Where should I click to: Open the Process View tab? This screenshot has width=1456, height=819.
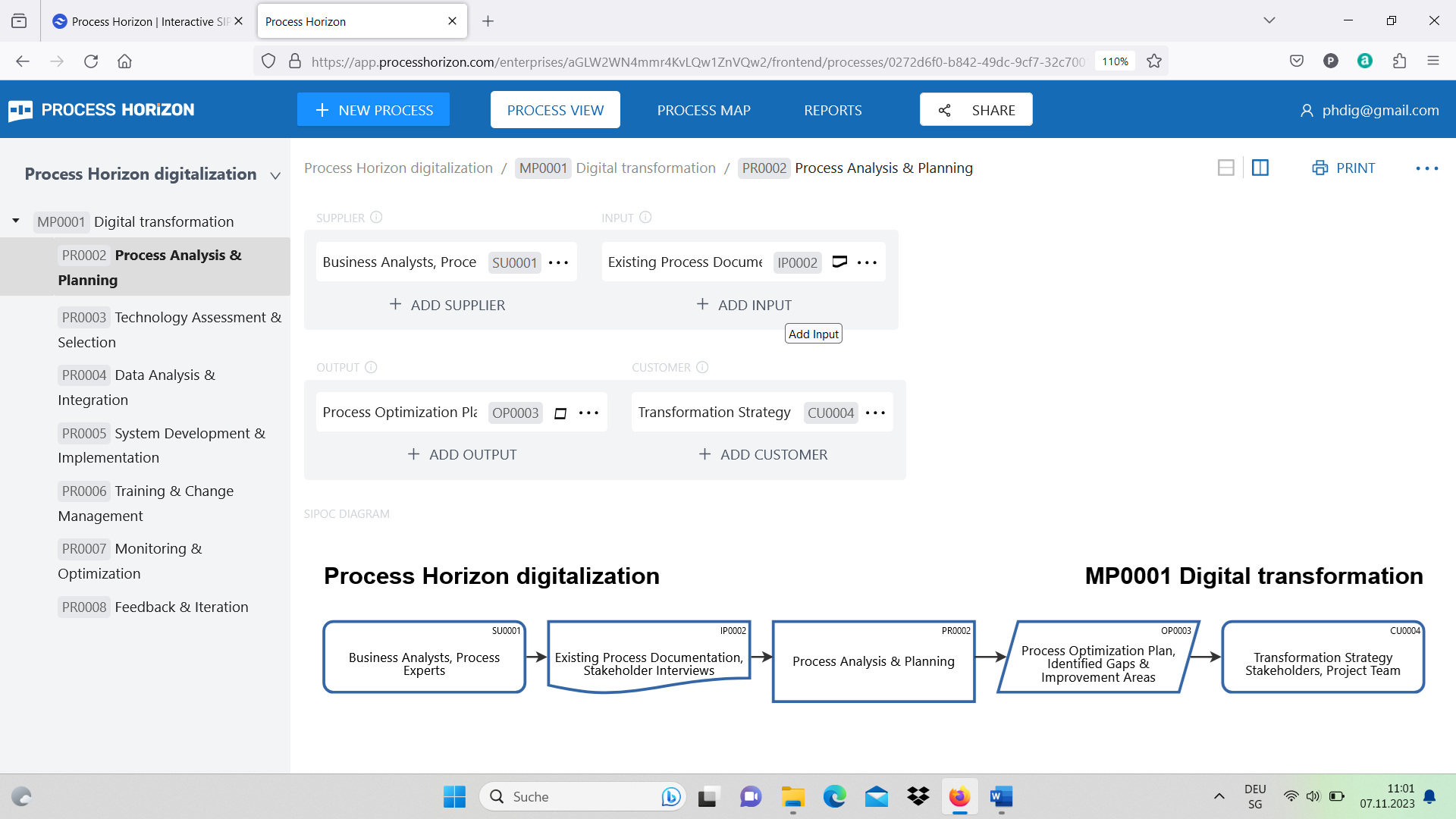pos(555,110)
